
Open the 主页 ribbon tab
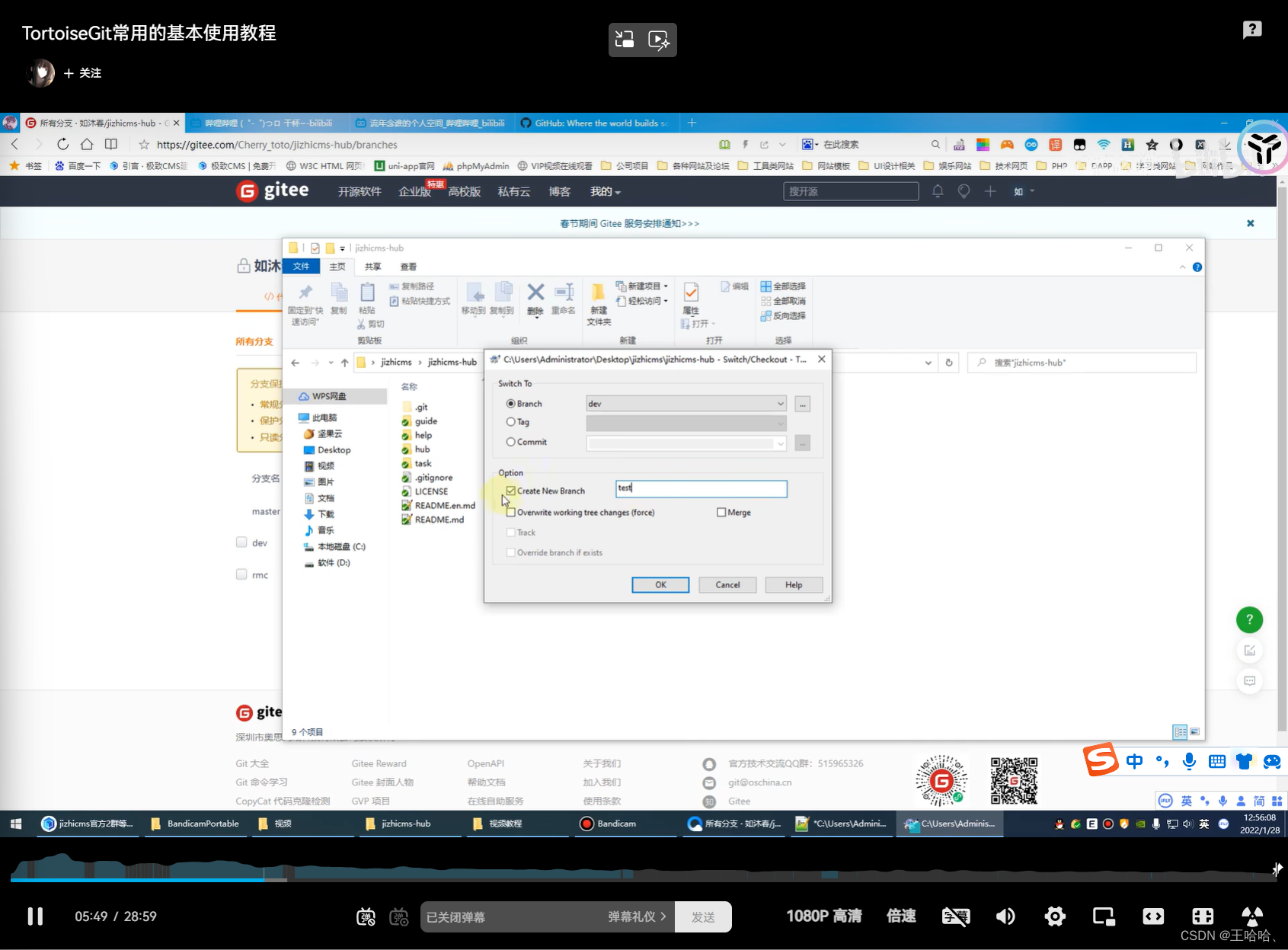[337, 267]
